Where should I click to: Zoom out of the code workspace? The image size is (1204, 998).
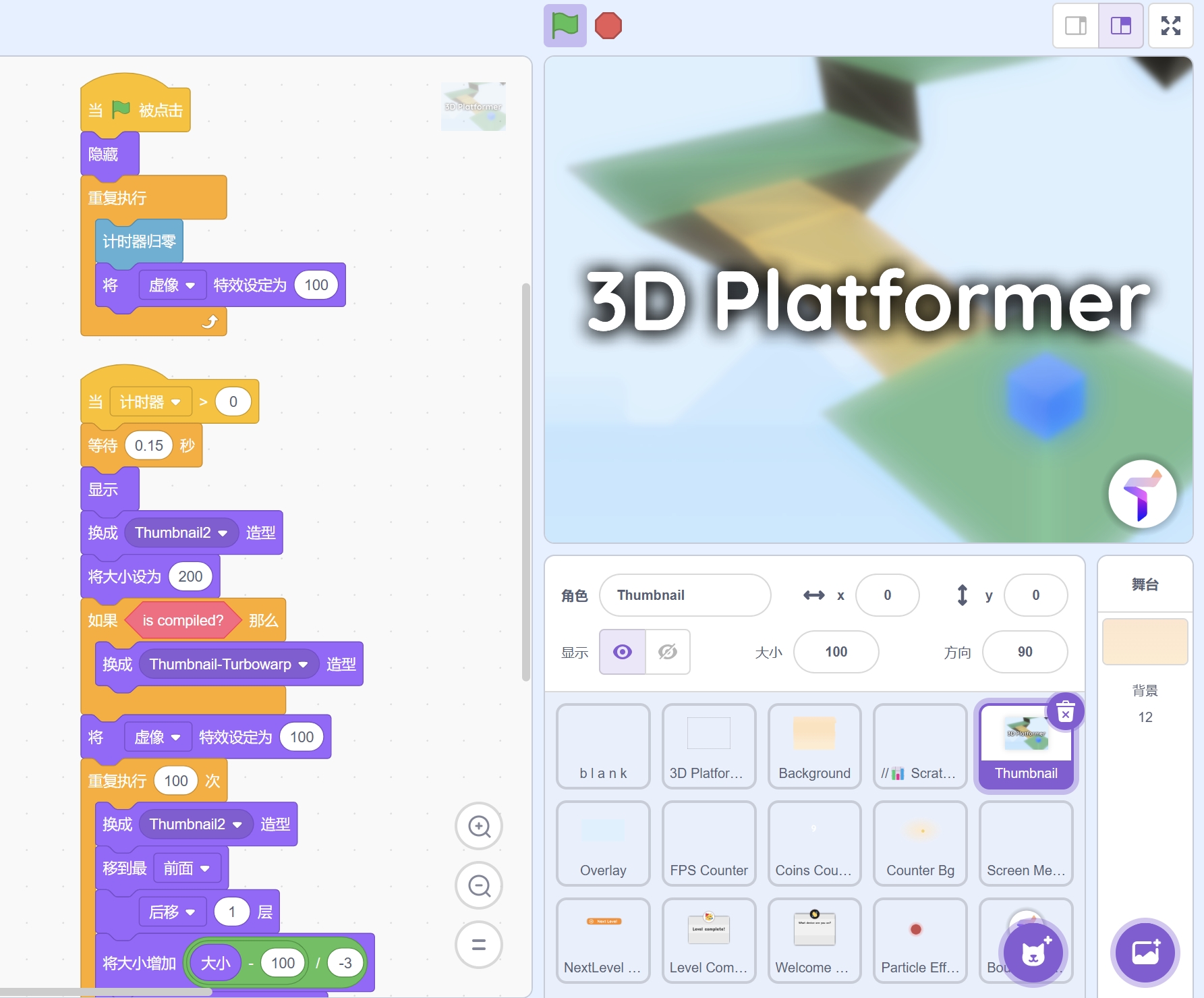coord(479,885)
